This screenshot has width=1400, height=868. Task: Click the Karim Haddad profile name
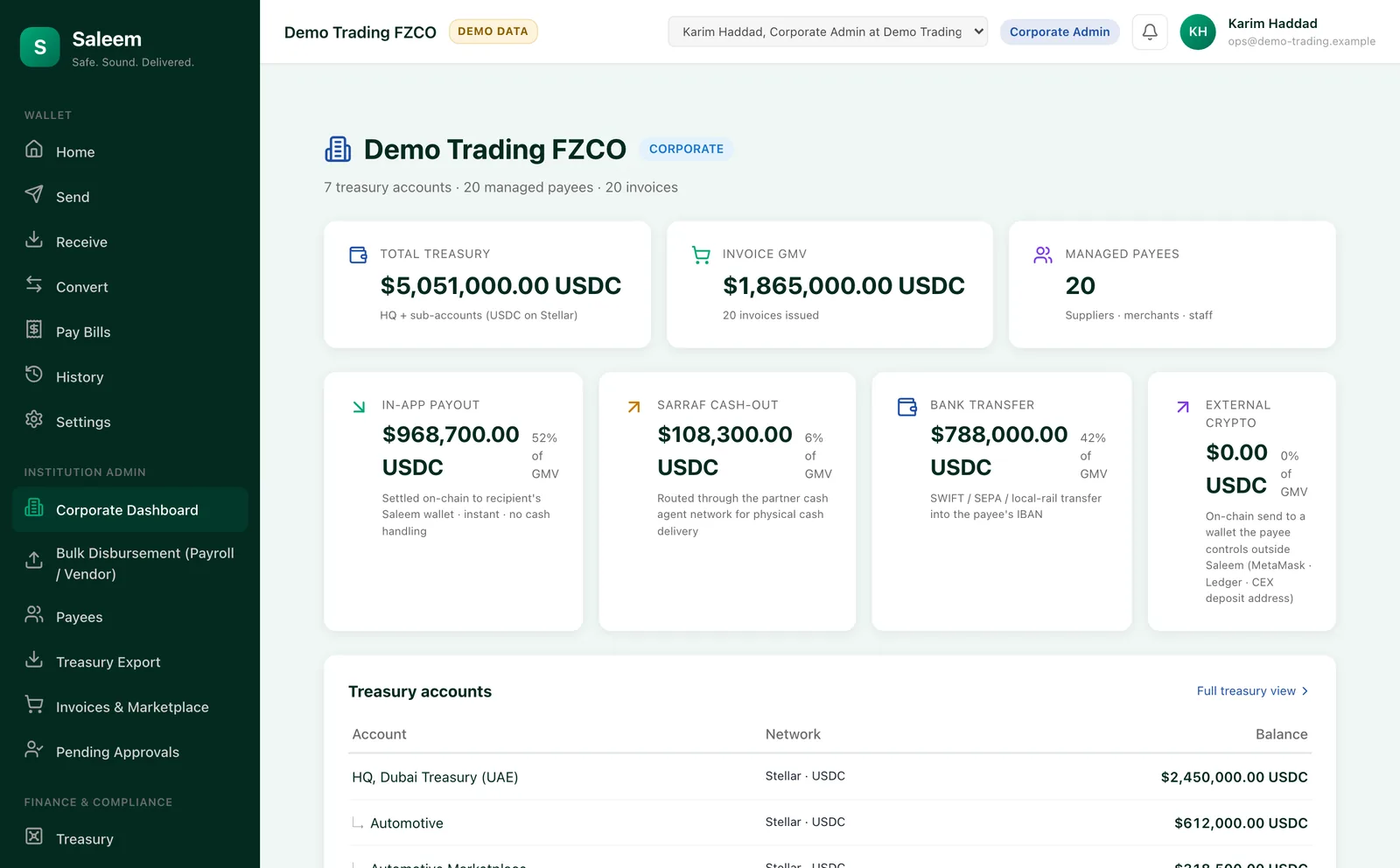pyautogui.click(x=1272, y=24)
